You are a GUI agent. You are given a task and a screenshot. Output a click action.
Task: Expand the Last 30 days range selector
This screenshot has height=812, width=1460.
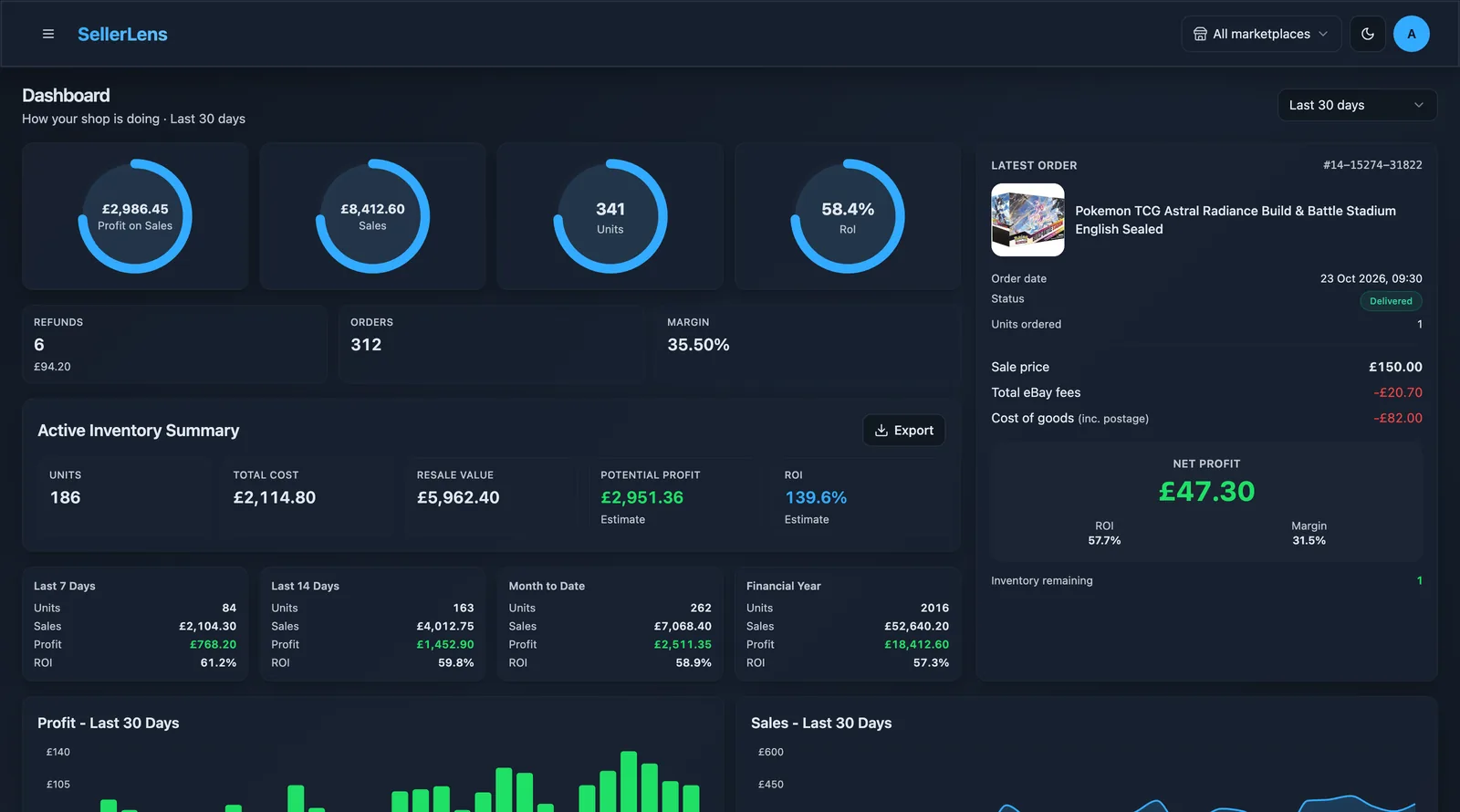point(1357,105)
